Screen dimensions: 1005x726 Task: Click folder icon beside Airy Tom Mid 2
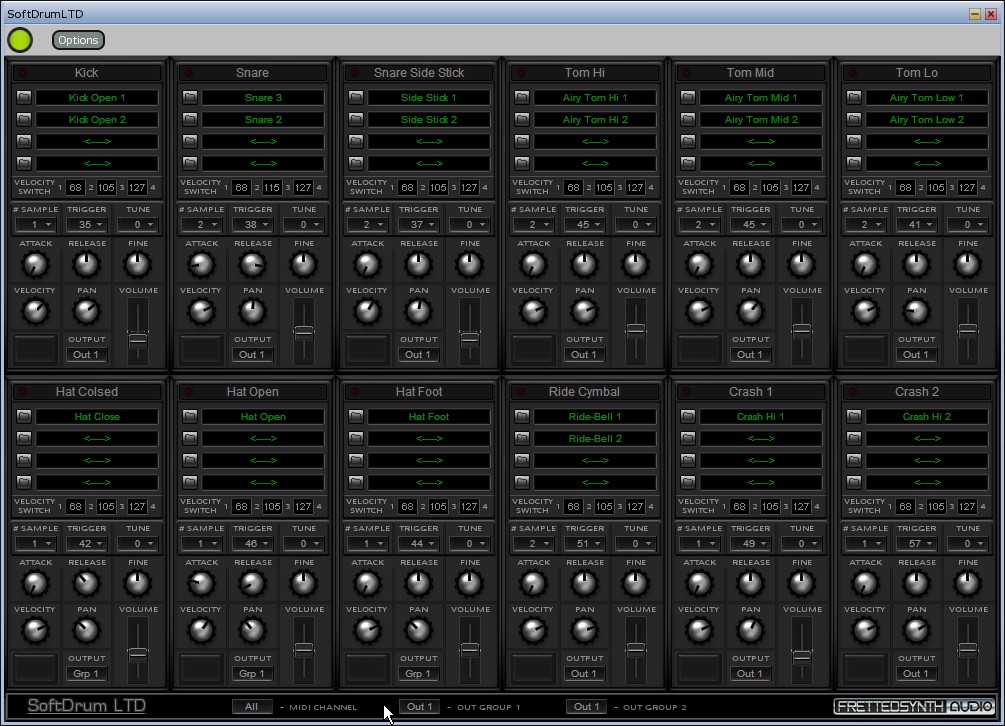[x=688, y=119]
